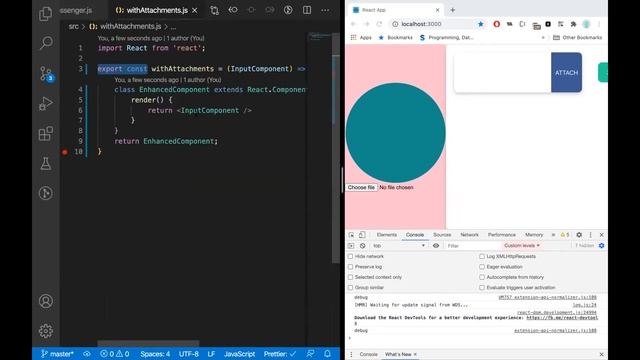Open the Spaces: 4 indentation selector

[155, 354]
